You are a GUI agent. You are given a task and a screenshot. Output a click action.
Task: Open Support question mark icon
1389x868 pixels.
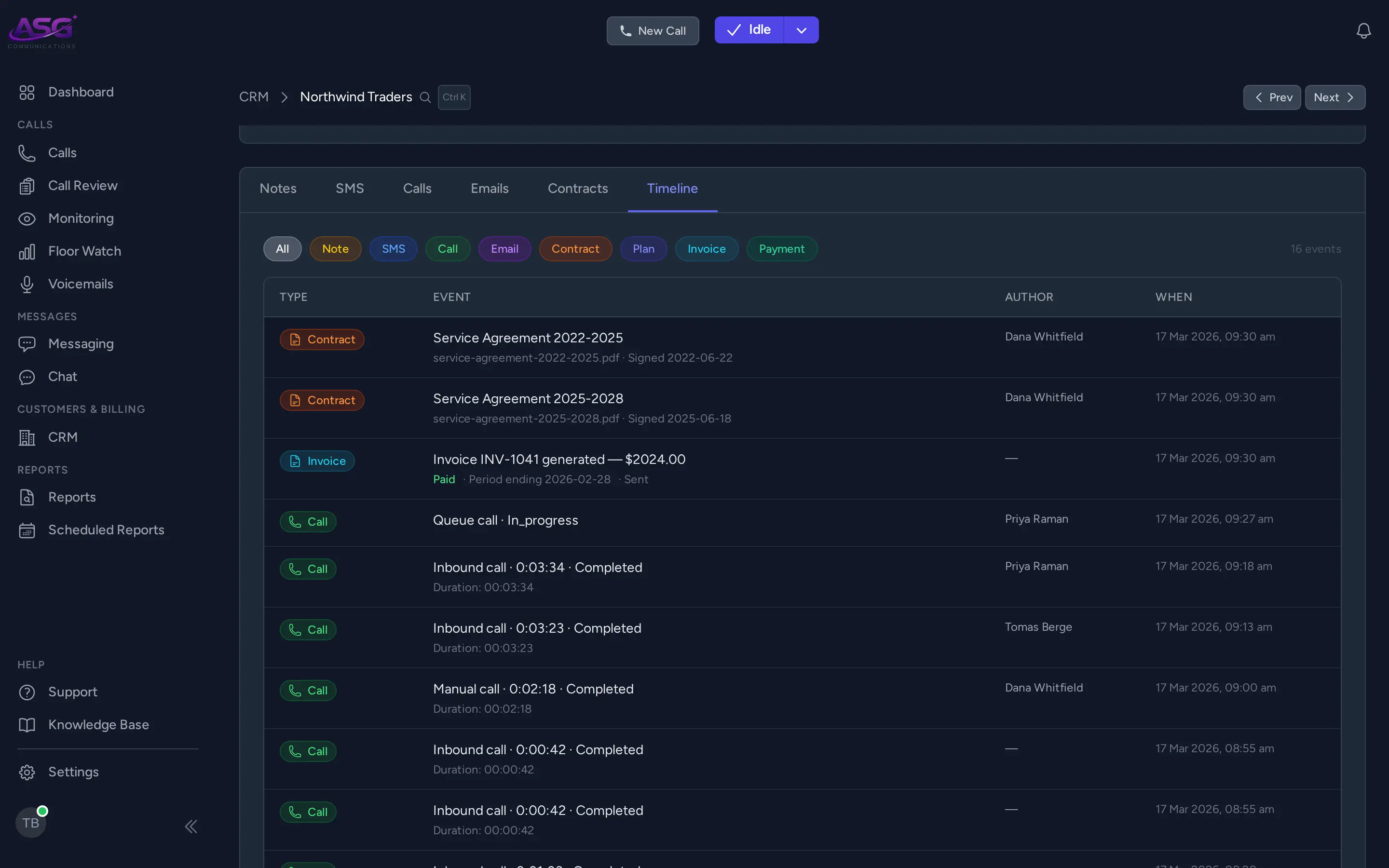pyautogui.click(x=27, y=692)
